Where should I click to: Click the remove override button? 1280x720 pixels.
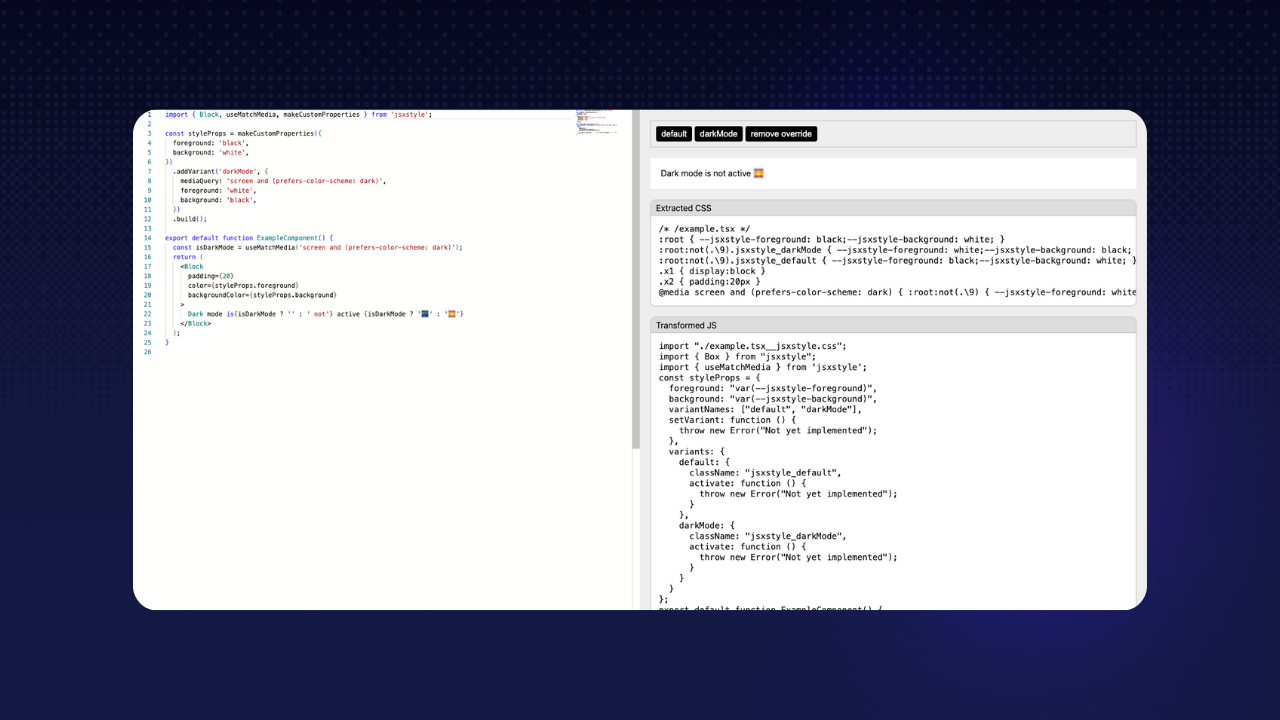pyautogui.click(x=781, y=134)
